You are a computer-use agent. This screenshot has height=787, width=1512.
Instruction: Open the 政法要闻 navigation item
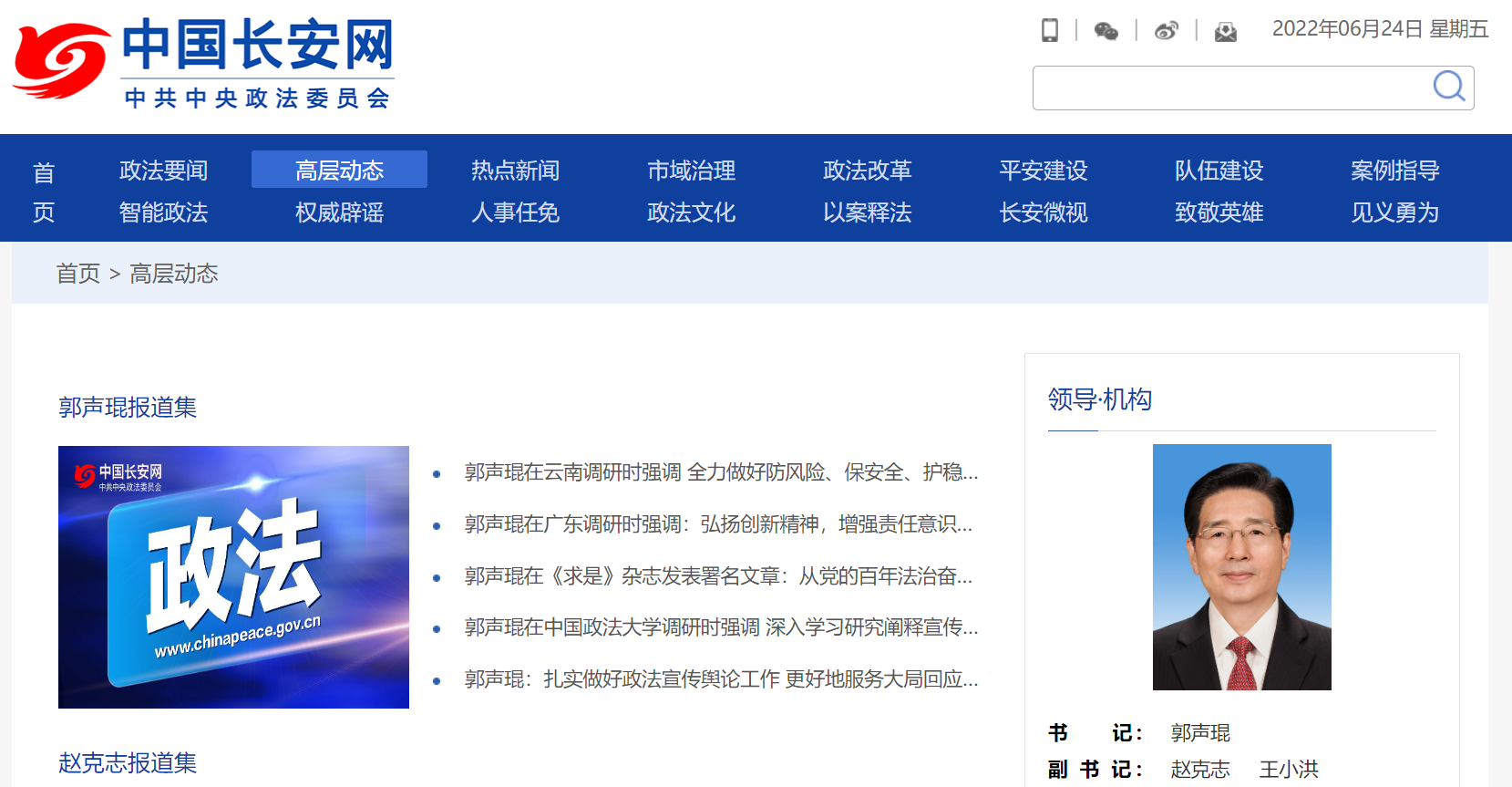point(164,171)
